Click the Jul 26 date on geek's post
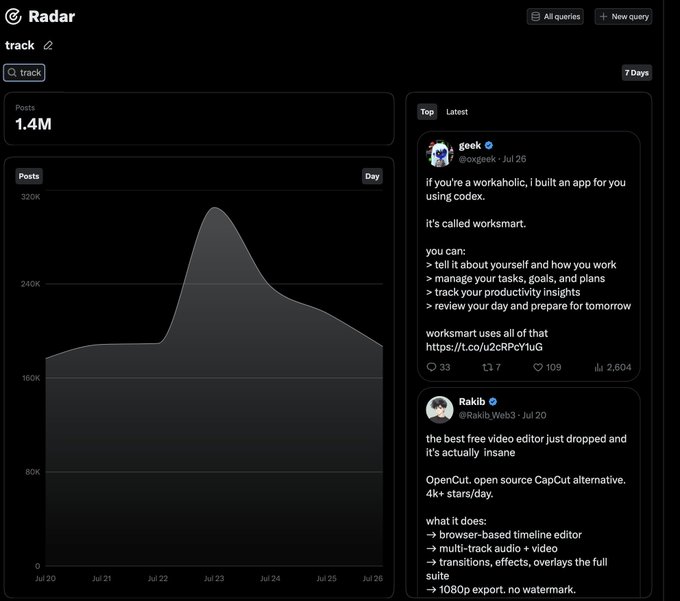This screenshot has width=680, height=601. [514, 159]
